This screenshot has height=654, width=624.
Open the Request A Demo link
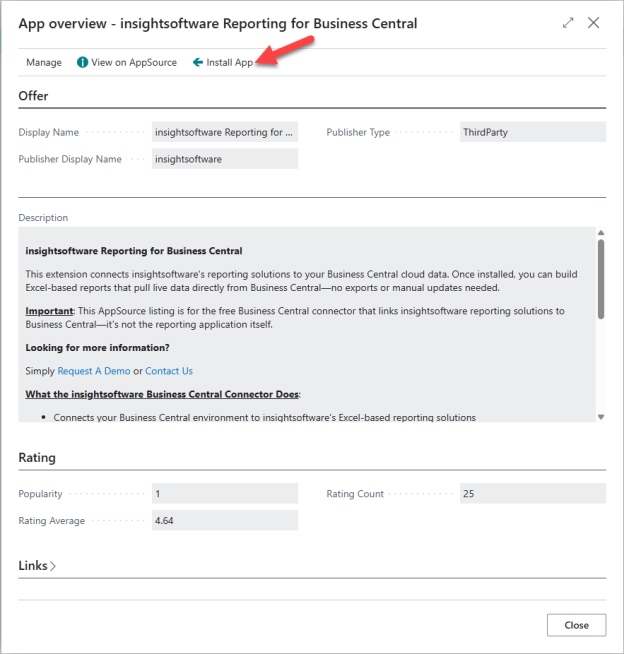(94, 371)
